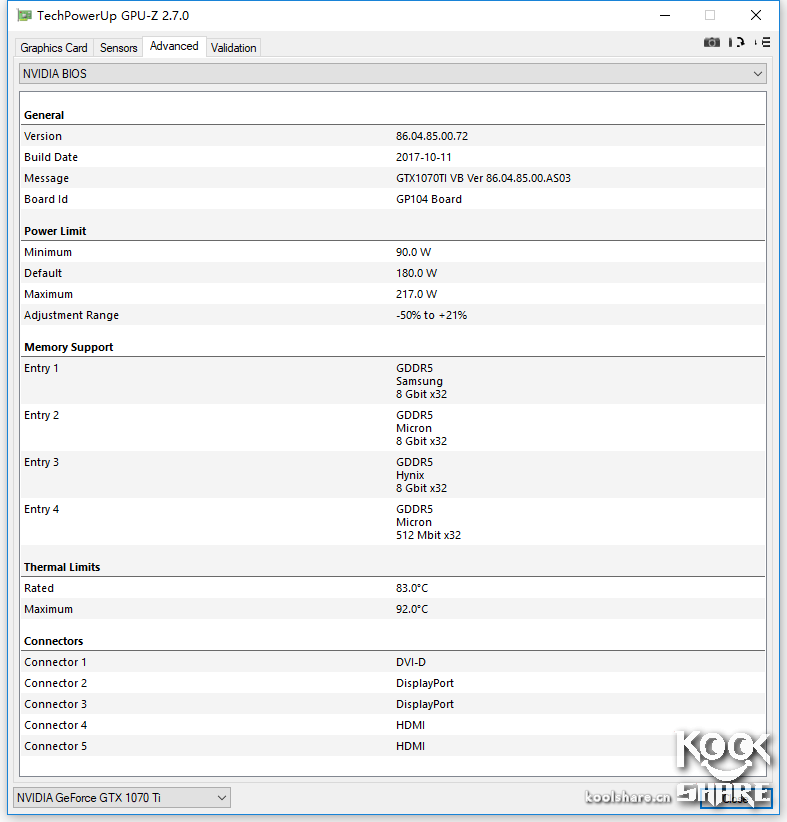Select the Board Id value GP104 Board
Screen dimensions: 787x822
click(x=428, y=199)
